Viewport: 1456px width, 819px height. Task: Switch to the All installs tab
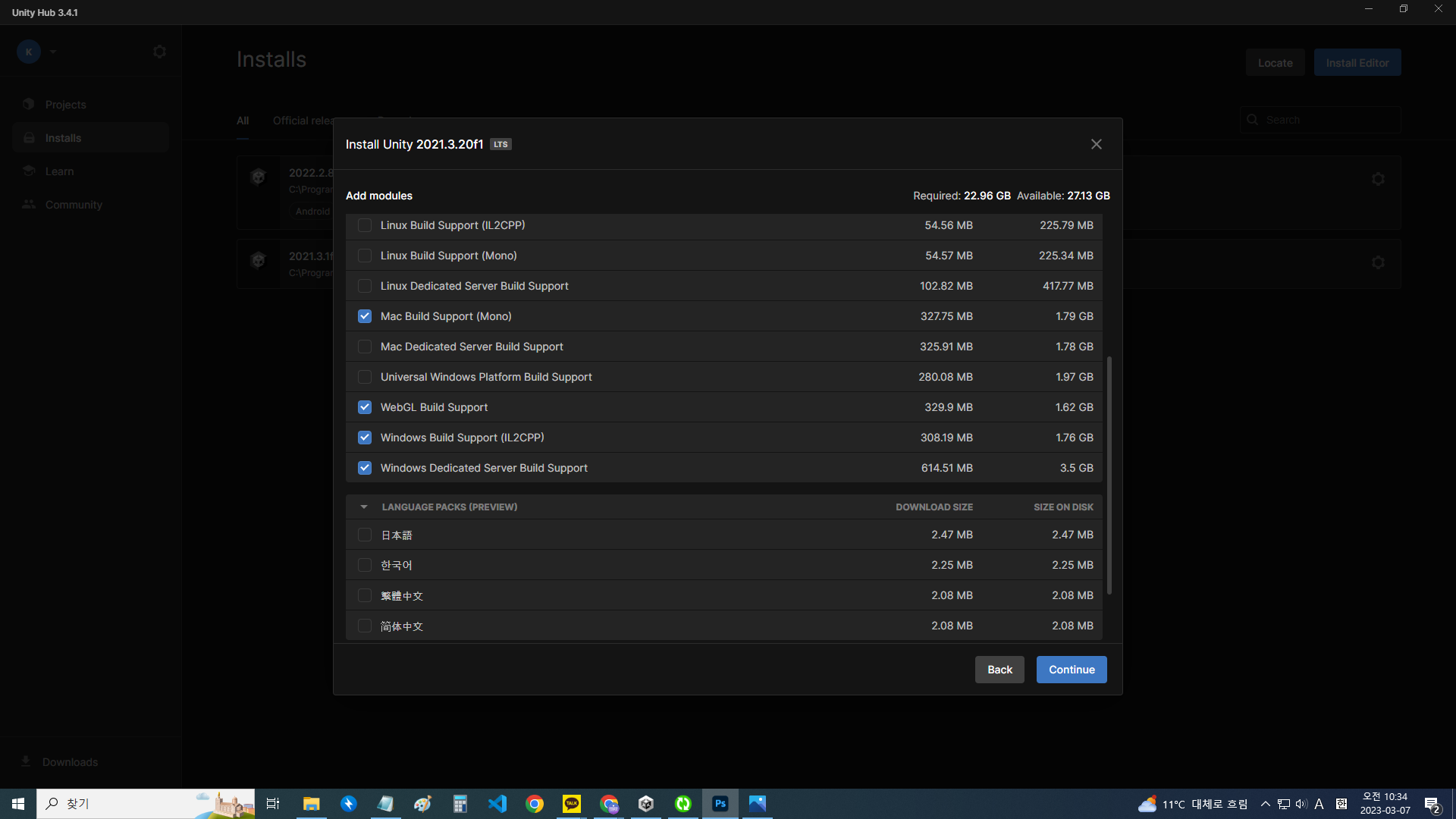243,121
